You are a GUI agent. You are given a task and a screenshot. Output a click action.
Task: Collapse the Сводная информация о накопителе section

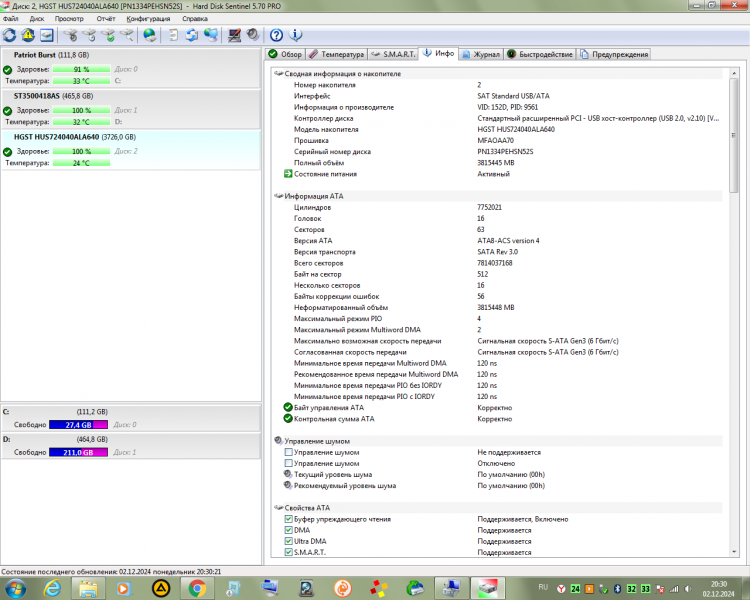(497, 74)
